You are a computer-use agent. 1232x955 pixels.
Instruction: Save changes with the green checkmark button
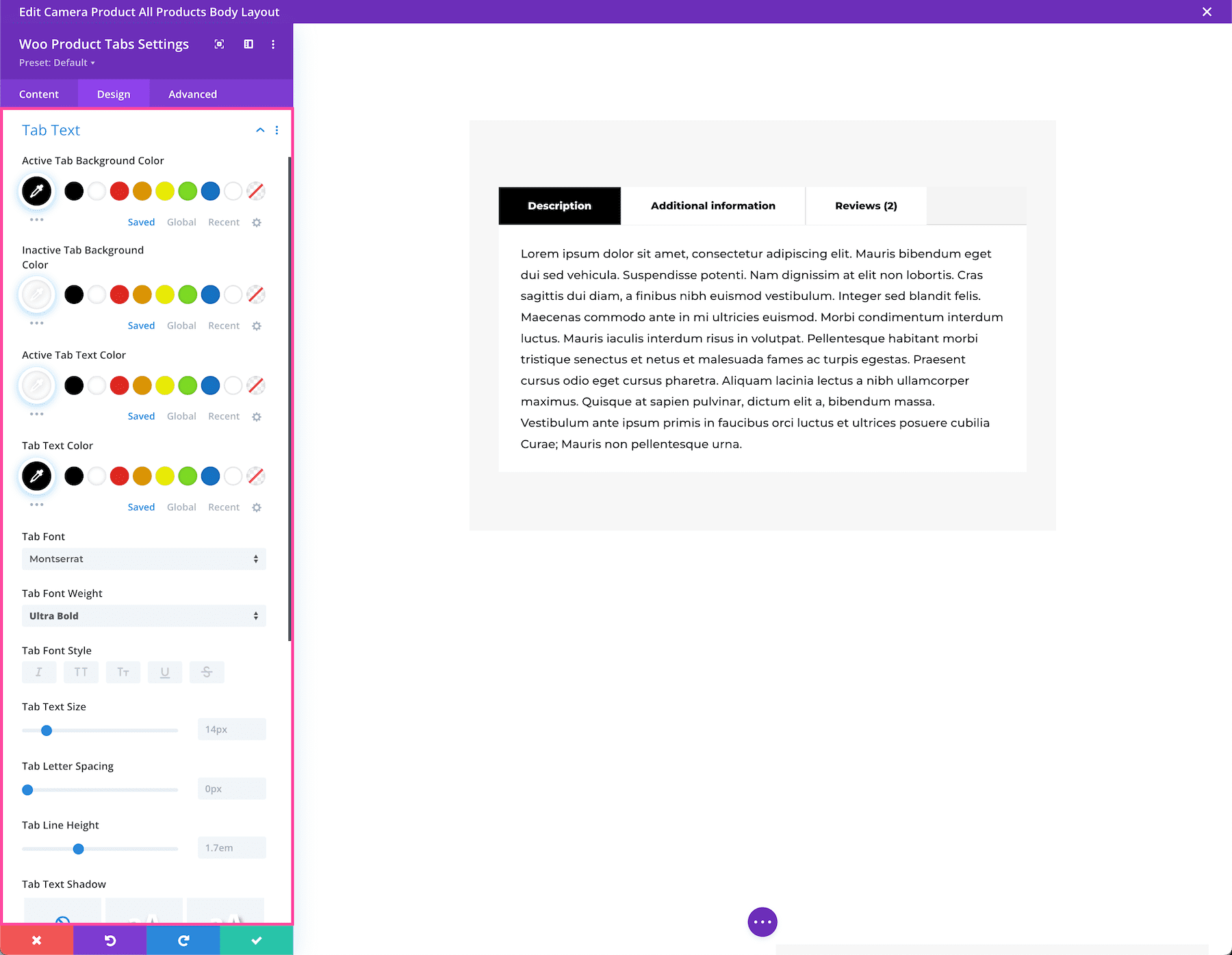point(255,940)
